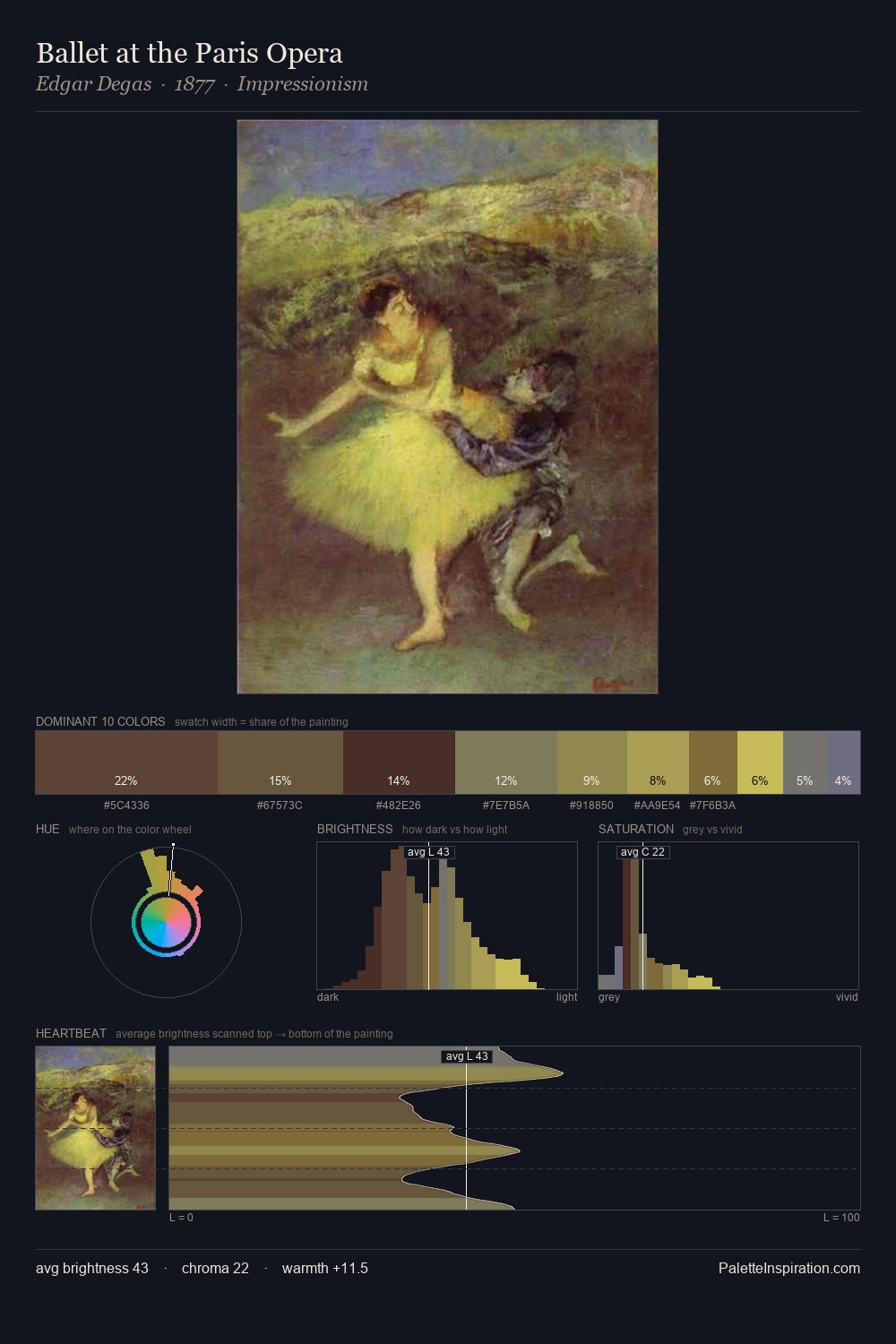Click the hex code '#67573C'
896x1344 pixels.
pyautogui.click(x=280, y=806)
